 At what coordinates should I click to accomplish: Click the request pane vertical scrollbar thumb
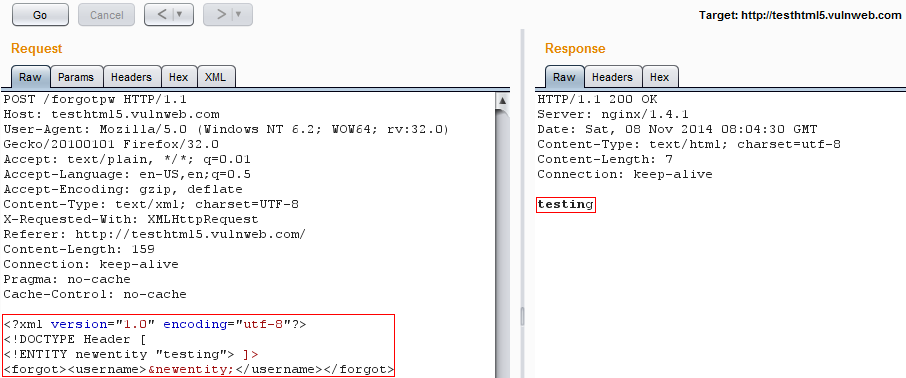tap(503, 243)
